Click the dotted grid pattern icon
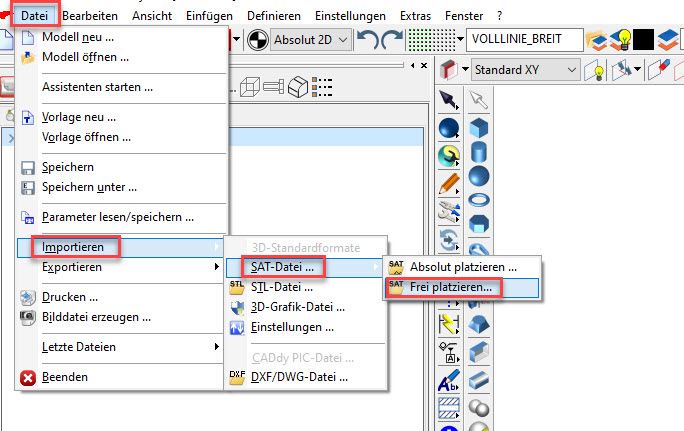The image size is (684, 431). pyautogui.click(x=431, y=40)
